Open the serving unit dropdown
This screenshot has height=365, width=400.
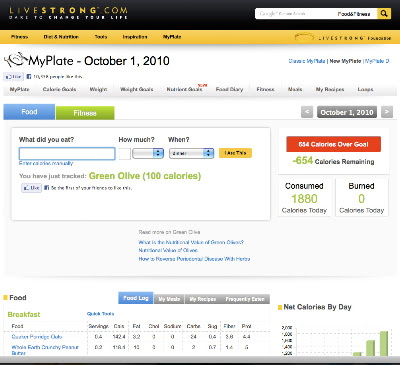(x=148, y=153)
